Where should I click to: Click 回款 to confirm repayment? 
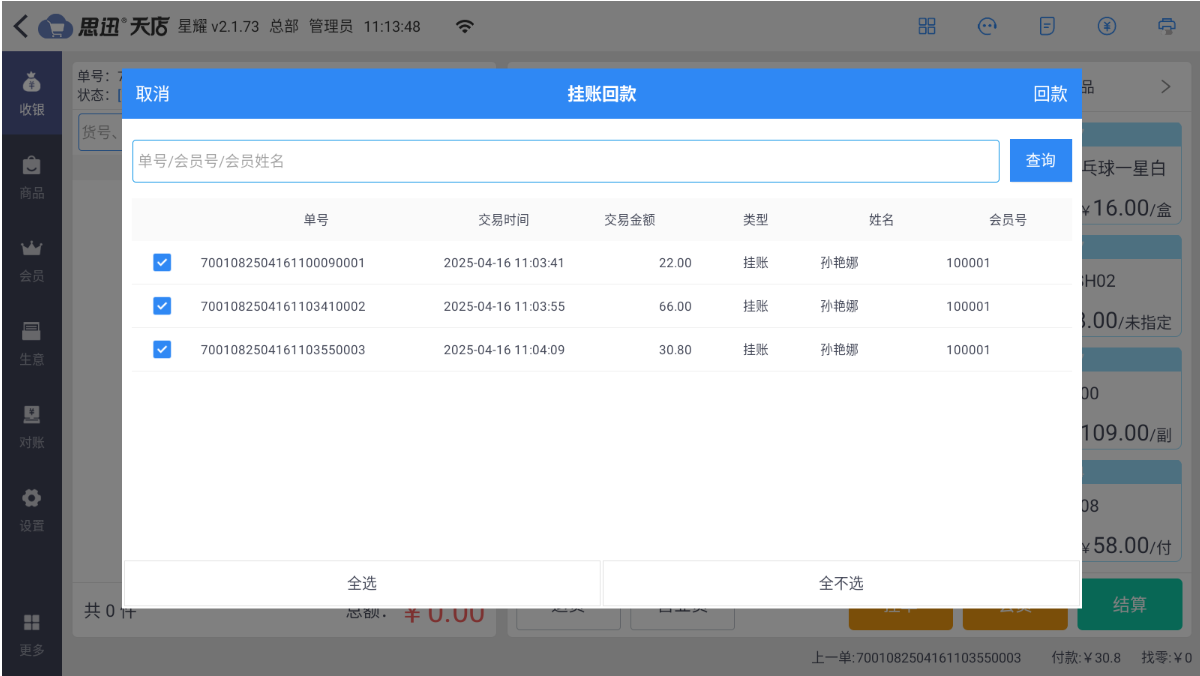[1050, 94]
